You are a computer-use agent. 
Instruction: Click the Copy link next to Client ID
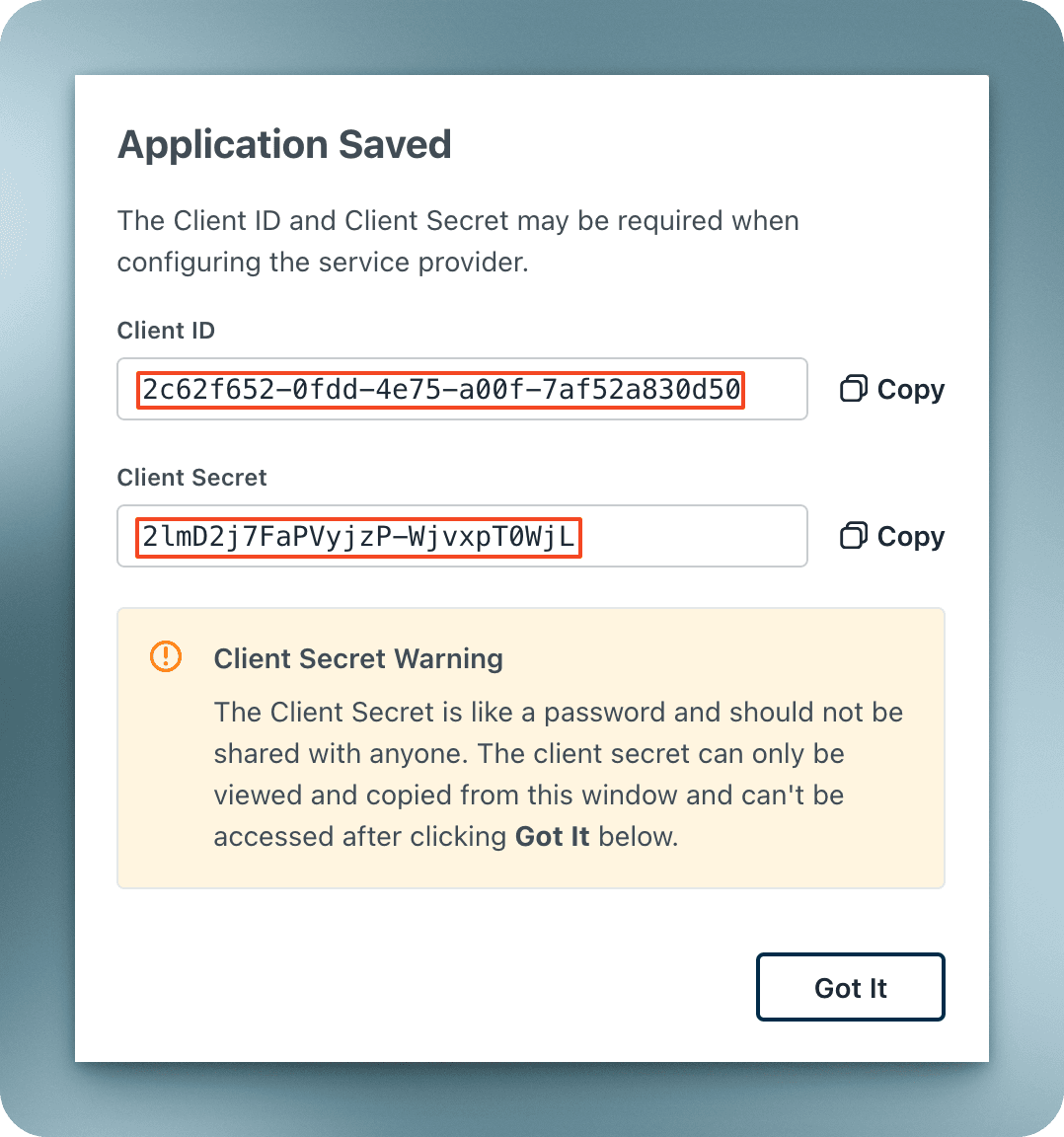tap(910, 388)
